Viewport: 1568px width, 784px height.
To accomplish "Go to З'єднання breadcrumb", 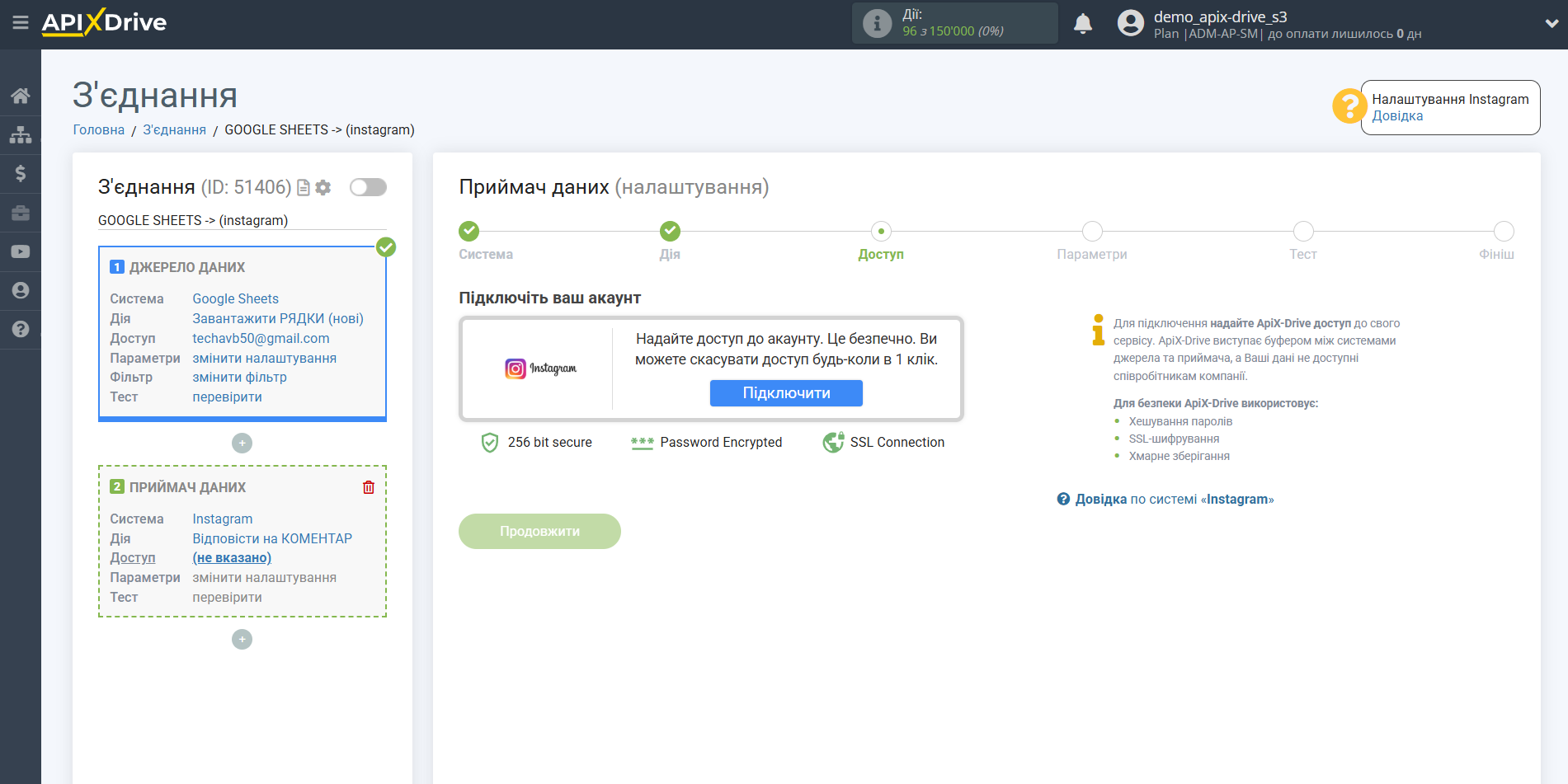I will (x=175, y=129).
